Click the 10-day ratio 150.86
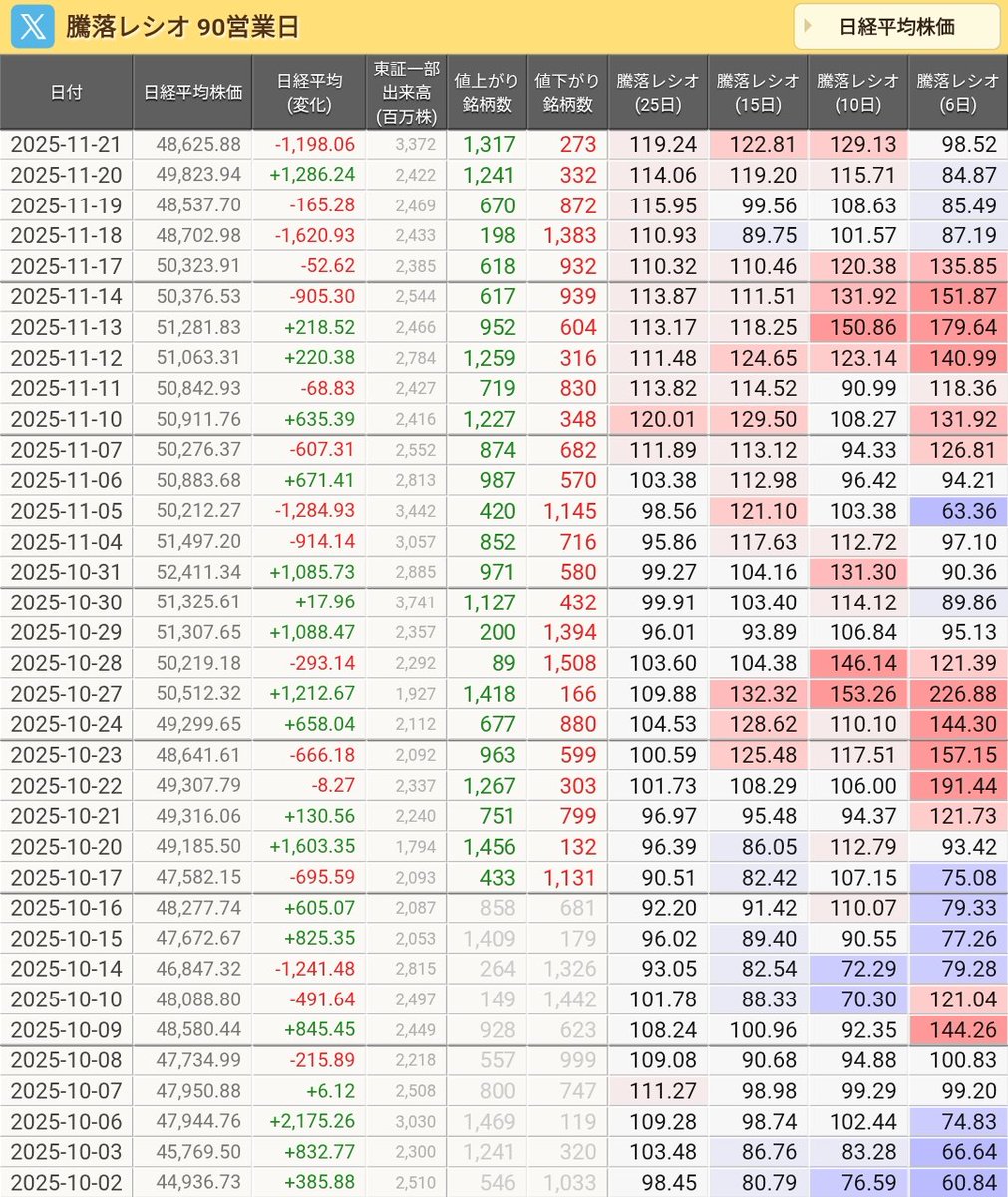Screen dimensions: 1008x1197 (863, 327)
